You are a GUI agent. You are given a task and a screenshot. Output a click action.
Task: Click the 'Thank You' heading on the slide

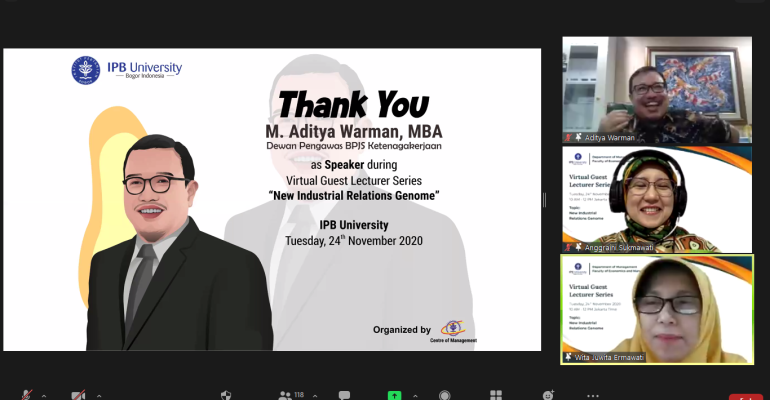tap(353, 105)
